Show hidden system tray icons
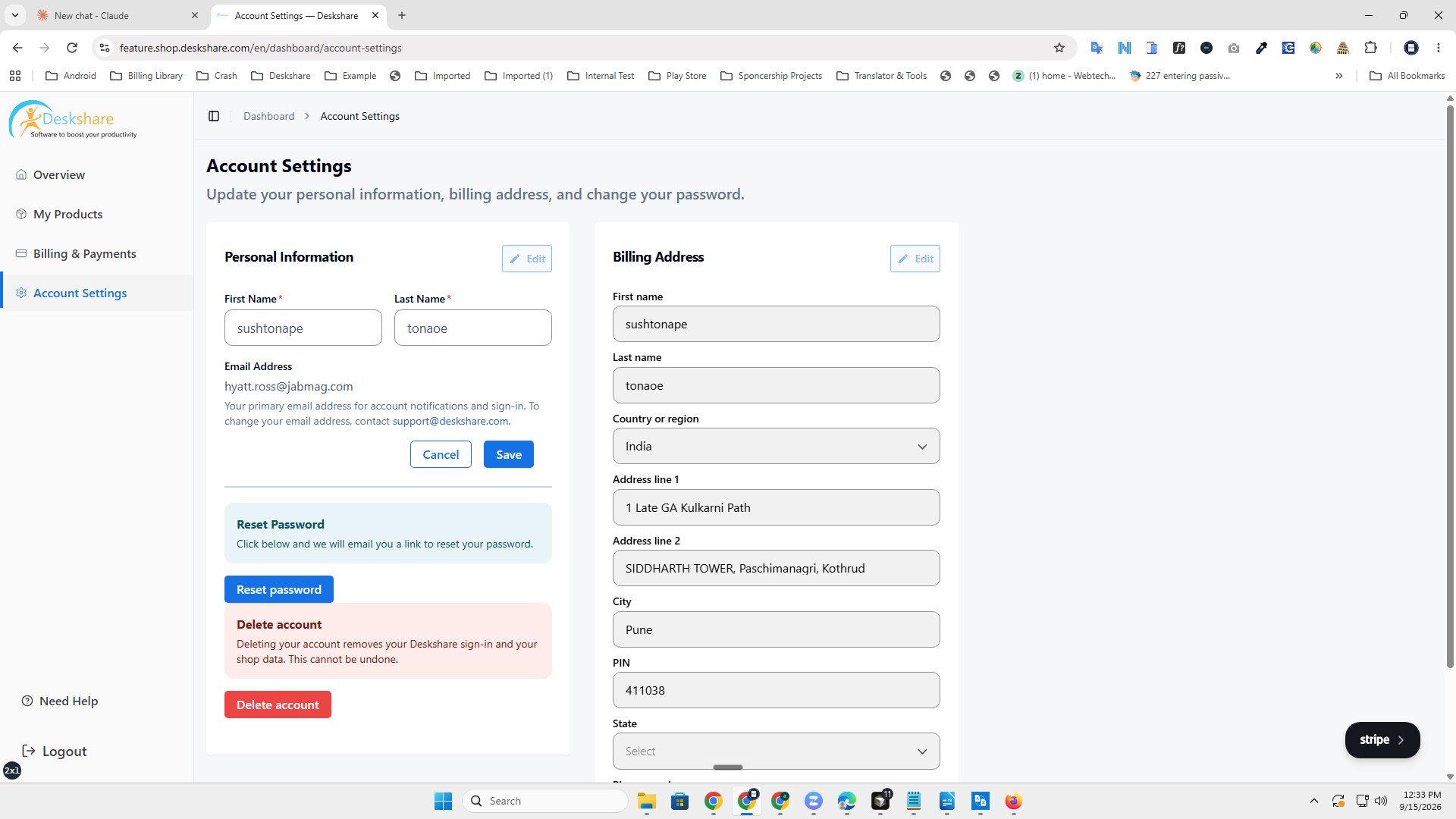 pyautogui.click(x=1314, y=801)
